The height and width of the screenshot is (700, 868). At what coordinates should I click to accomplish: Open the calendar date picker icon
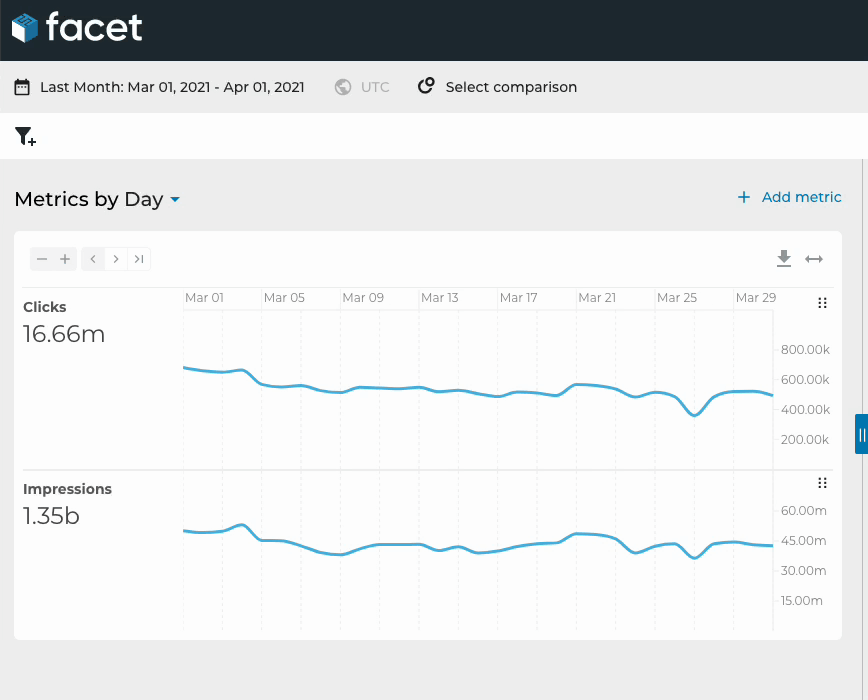[22, 87]
